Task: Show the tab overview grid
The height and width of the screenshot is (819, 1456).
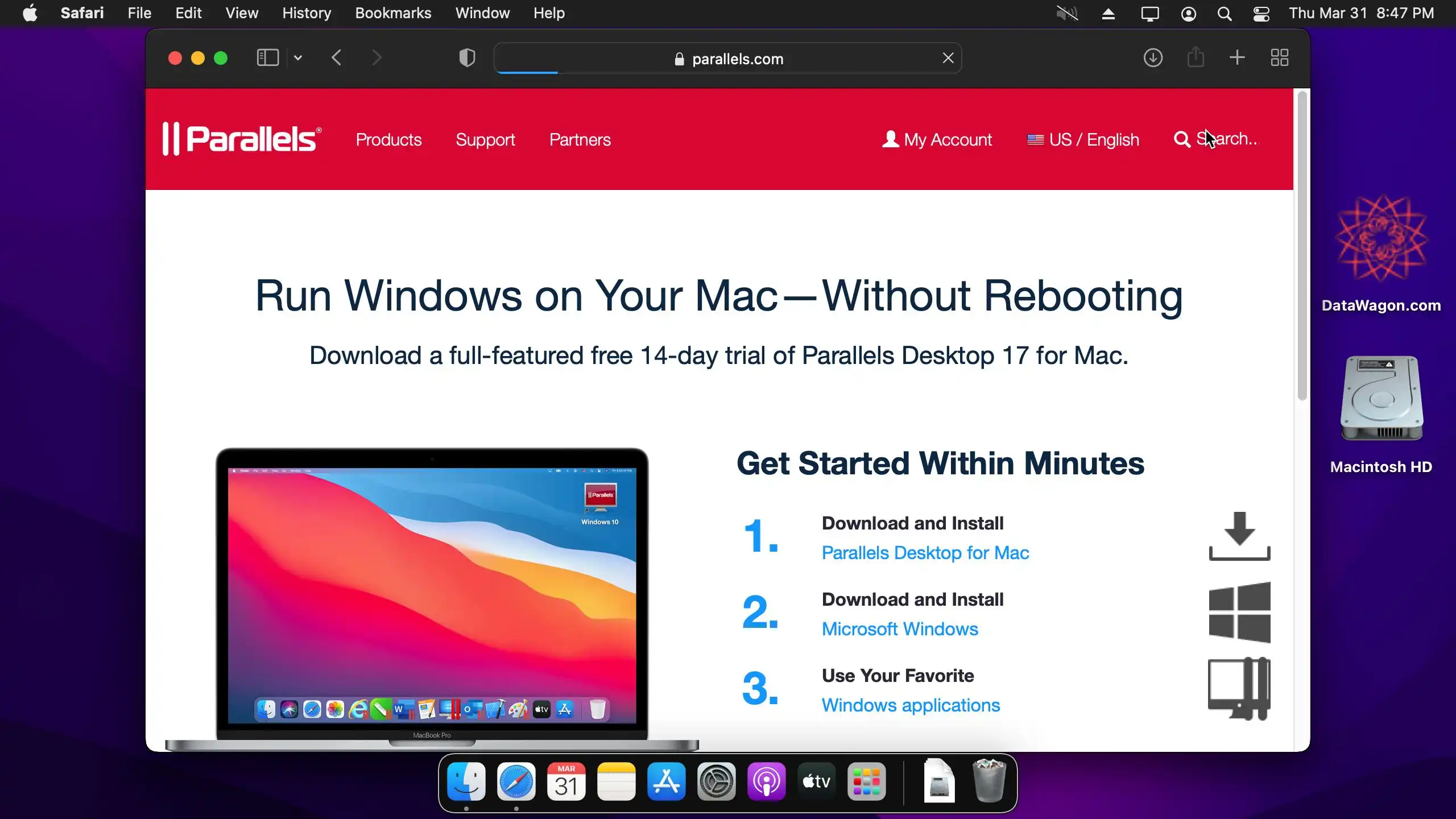Action: [1280, 57]
